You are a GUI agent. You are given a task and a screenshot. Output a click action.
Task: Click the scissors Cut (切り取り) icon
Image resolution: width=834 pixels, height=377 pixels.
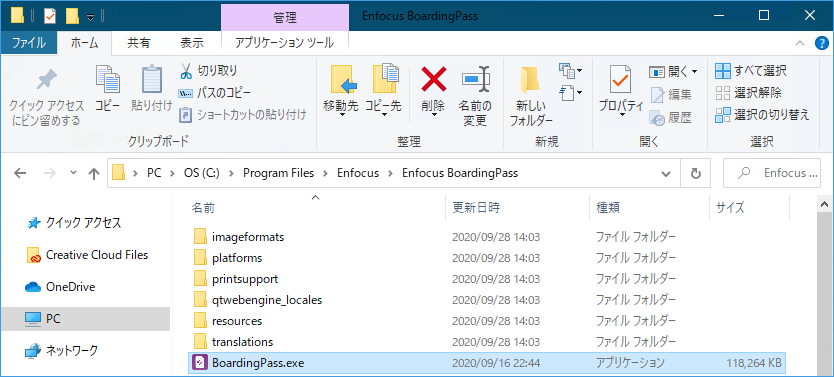coord(186,70)
